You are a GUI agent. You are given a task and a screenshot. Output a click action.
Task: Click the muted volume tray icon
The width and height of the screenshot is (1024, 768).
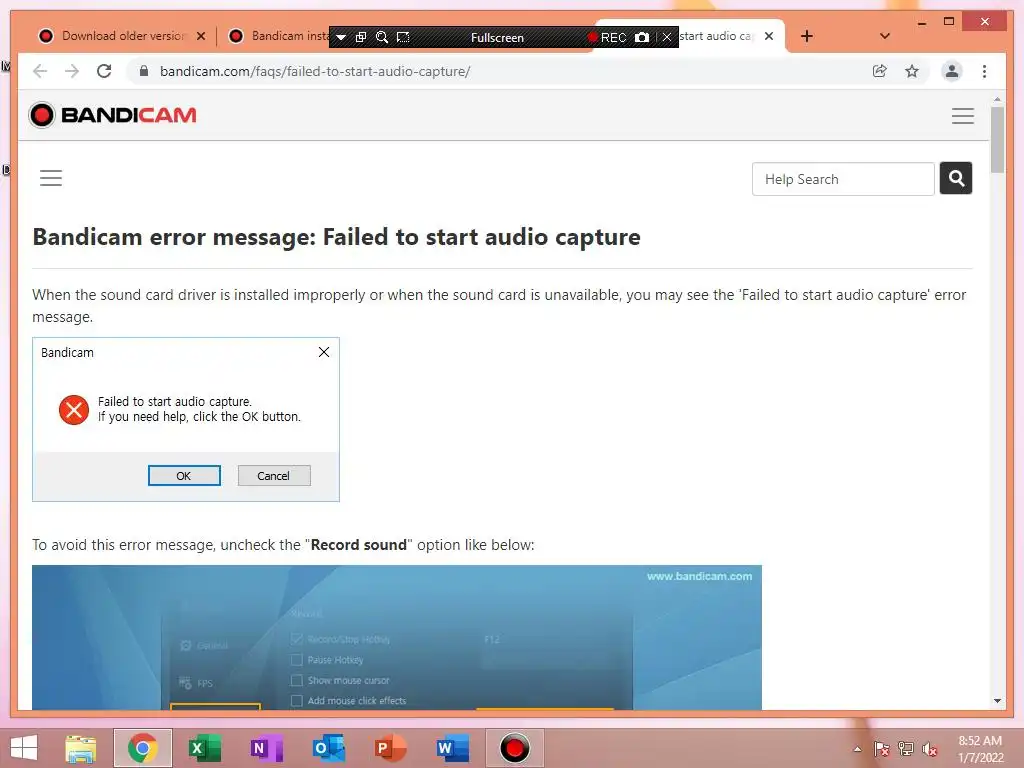point(930,749)
